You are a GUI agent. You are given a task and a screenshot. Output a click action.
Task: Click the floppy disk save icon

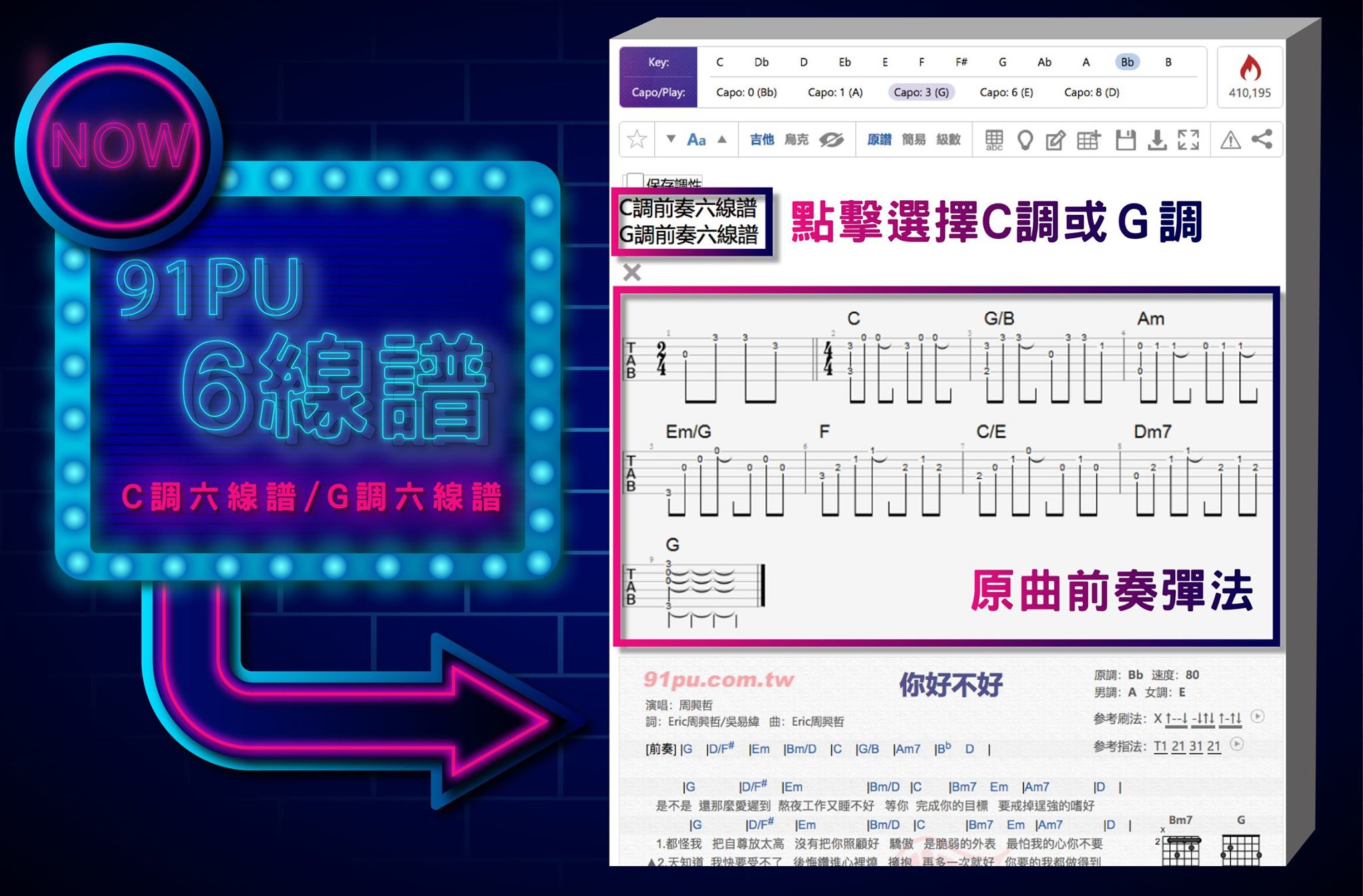(x=1125, y=140)
